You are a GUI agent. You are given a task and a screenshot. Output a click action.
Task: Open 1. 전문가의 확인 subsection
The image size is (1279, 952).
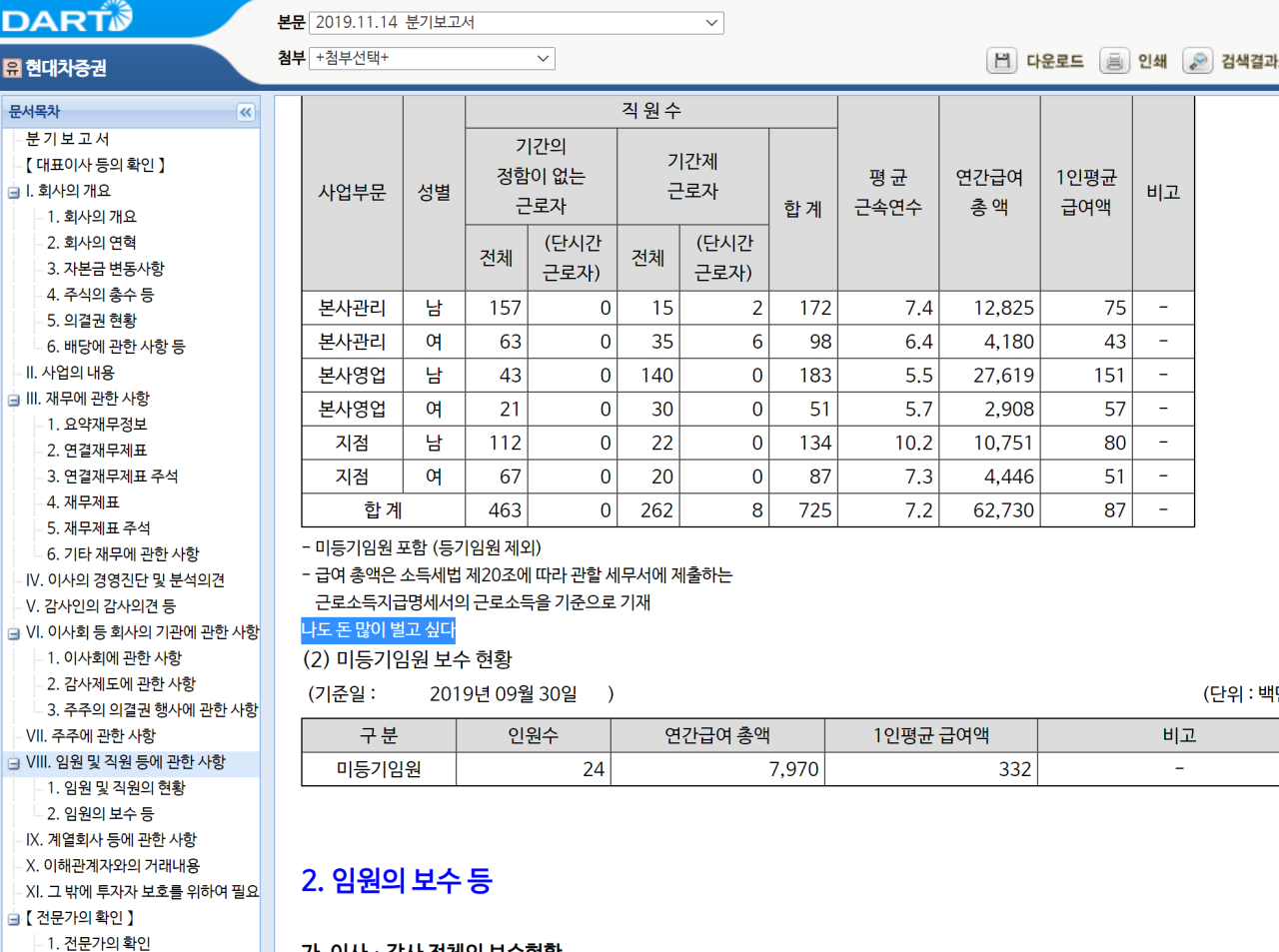coord(99,943)
